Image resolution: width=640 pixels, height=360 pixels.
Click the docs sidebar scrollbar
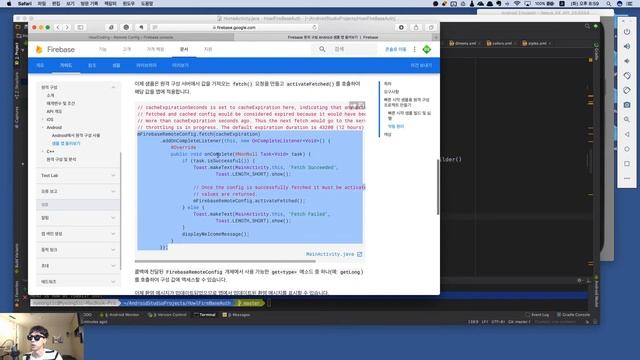coord(120,211)
